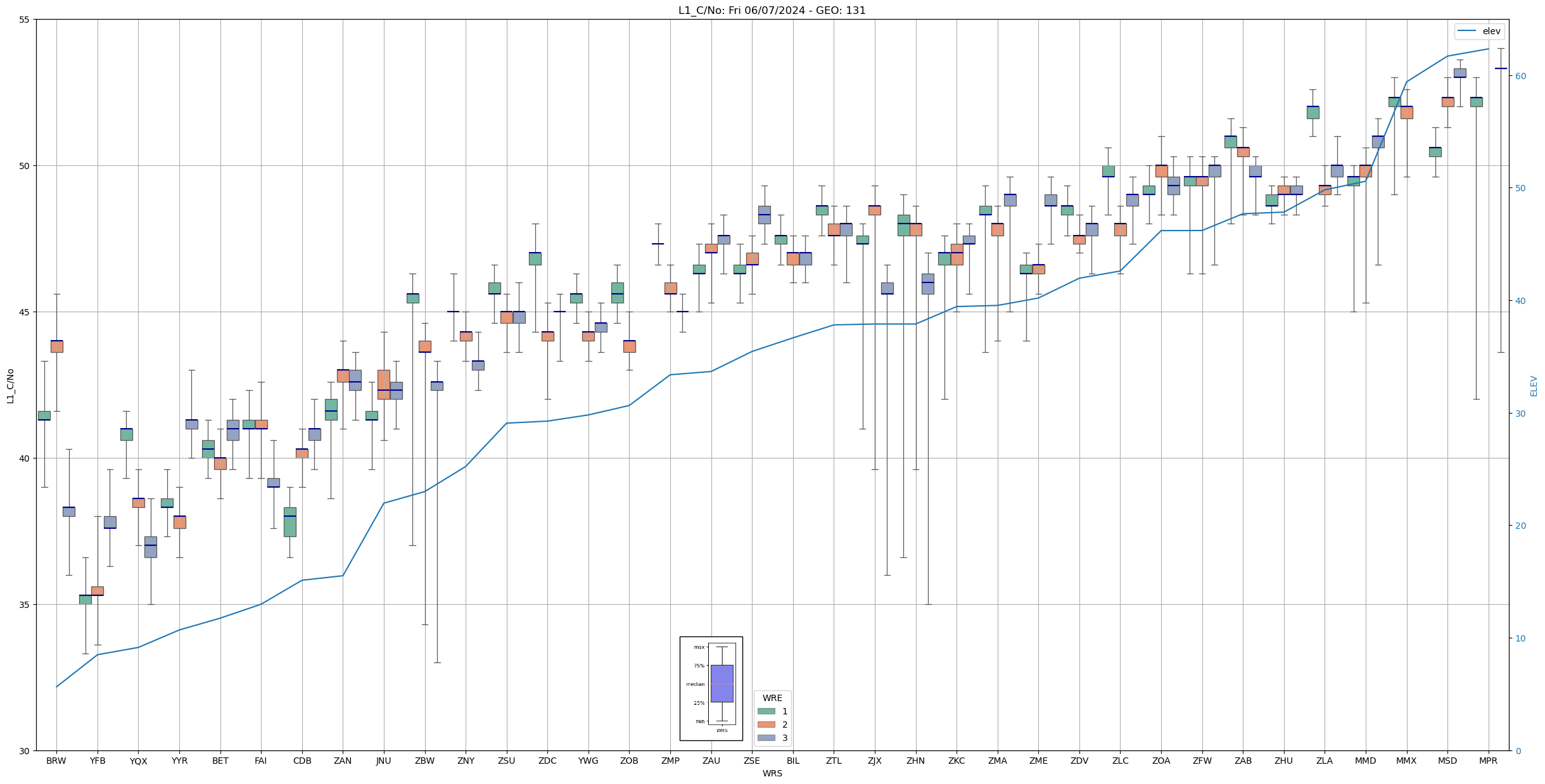1545x784 pixels.
Task: Click the chart title L1_C/No GEO: 131
Action: coord(772,10)
